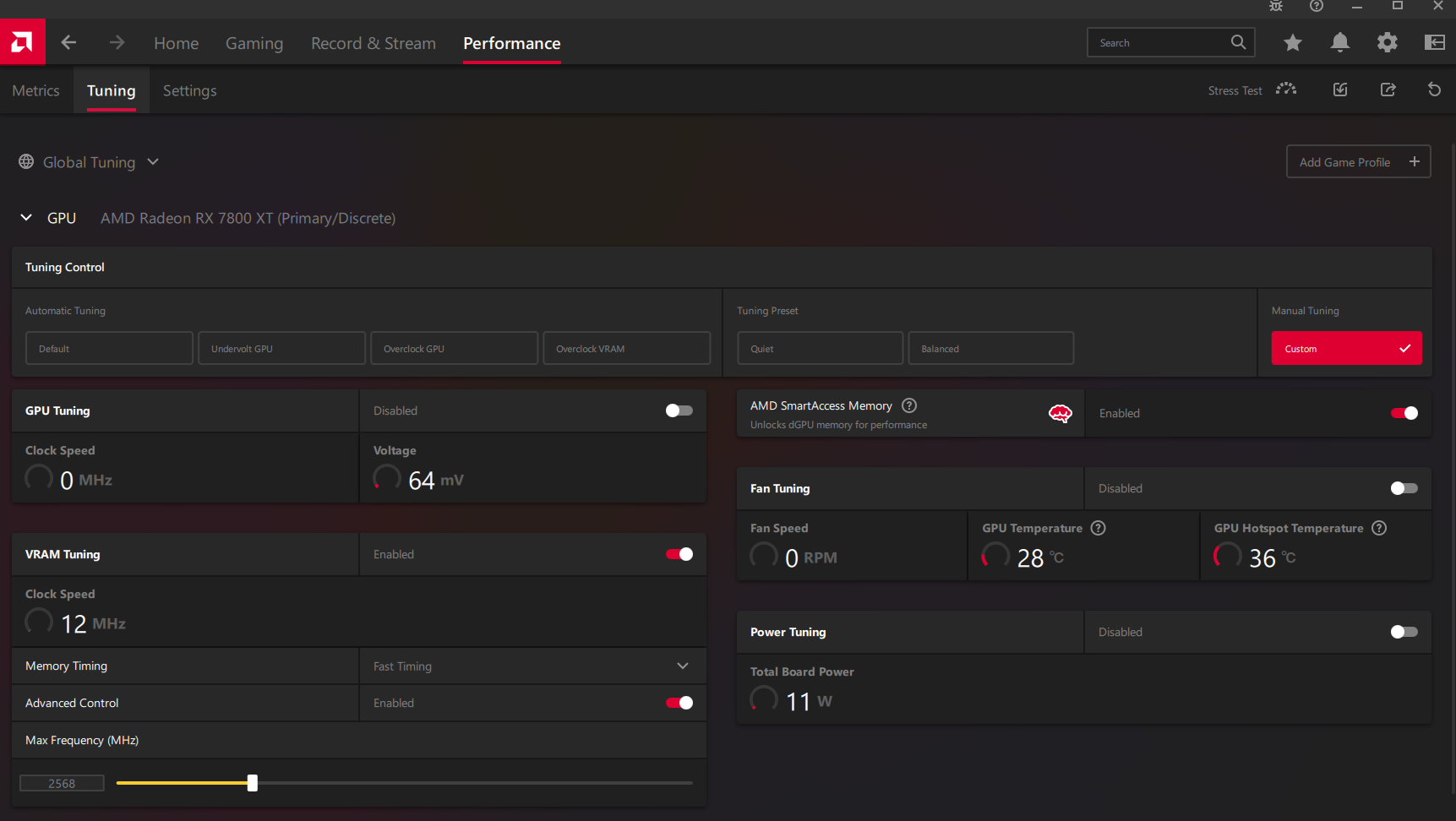The image size is (1456, 821).
Task: Disable the VRAM Tuning toggle
Action: (x=679, y=554)
